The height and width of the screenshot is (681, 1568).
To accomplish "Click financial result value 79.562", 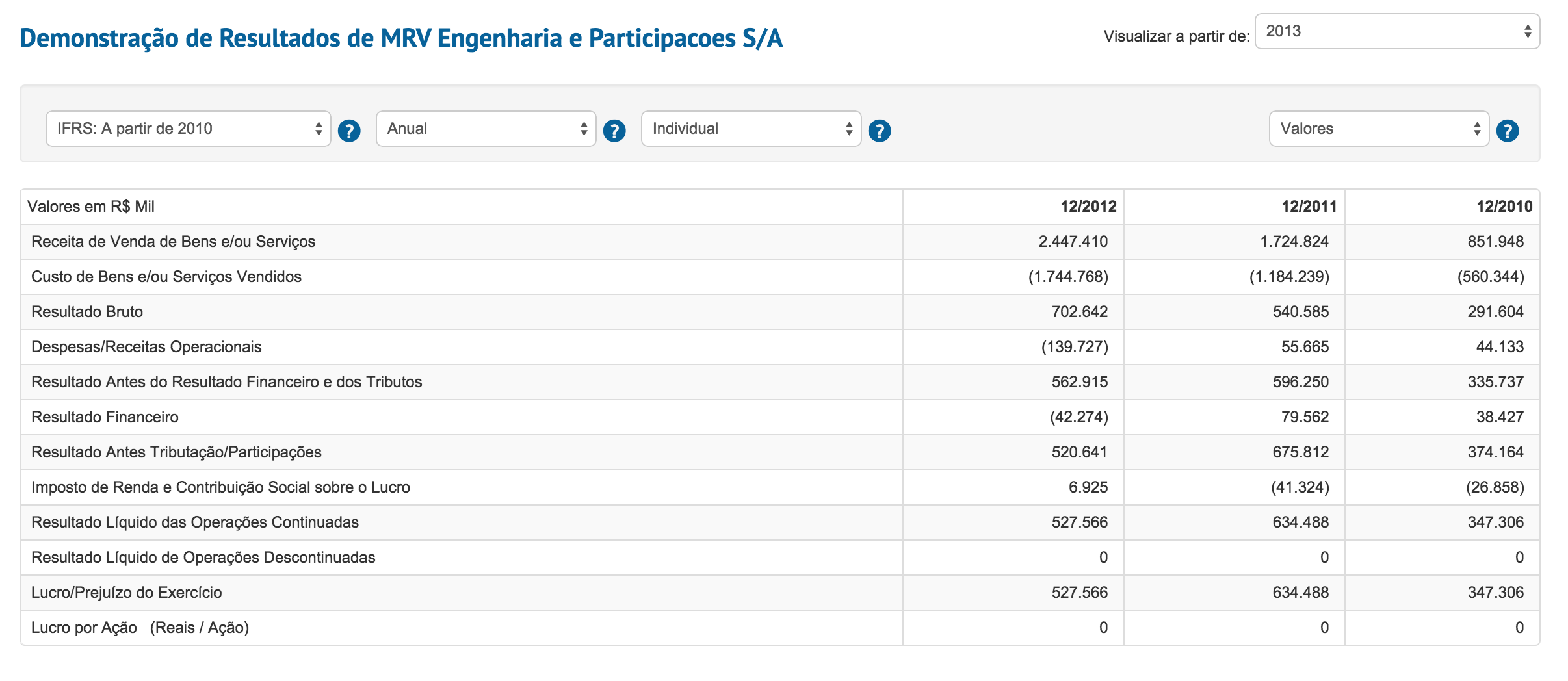I will click(1305, 417).
